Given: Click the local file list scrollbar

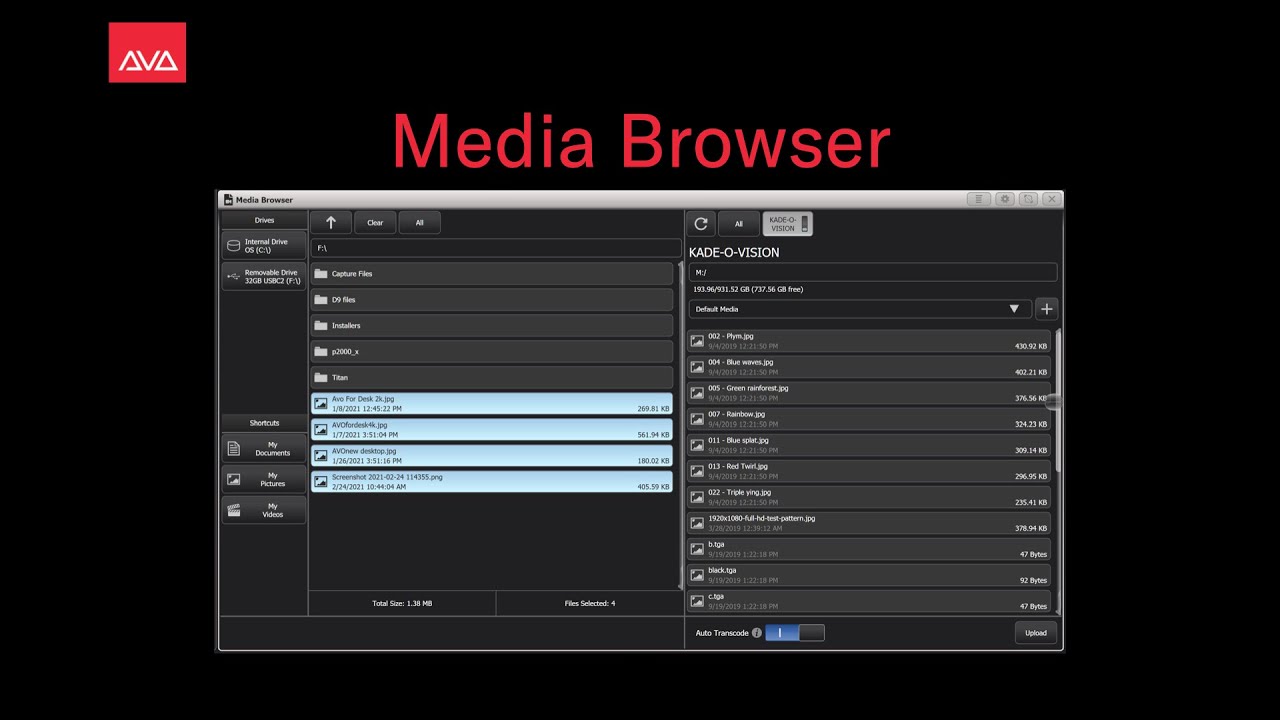Looking at the screenshot, I should tap(681, 426).
